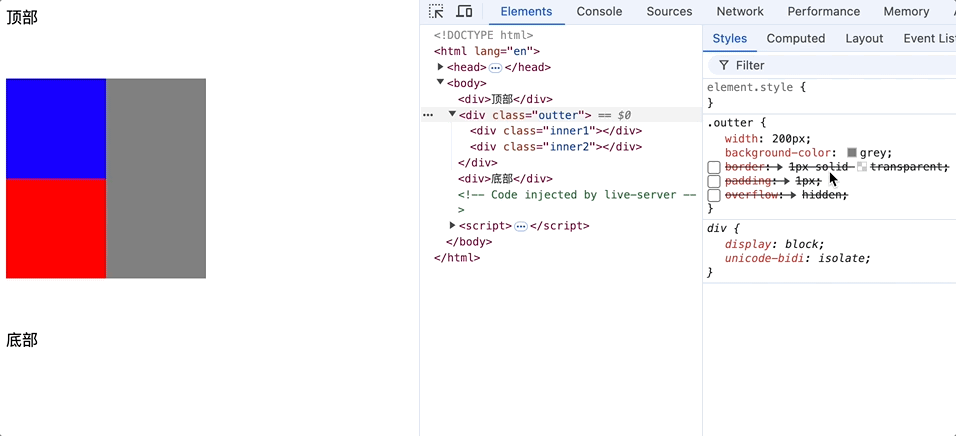Expand the collapsed head ellipsis badge

pyautogui.click(x=496, y=68)
